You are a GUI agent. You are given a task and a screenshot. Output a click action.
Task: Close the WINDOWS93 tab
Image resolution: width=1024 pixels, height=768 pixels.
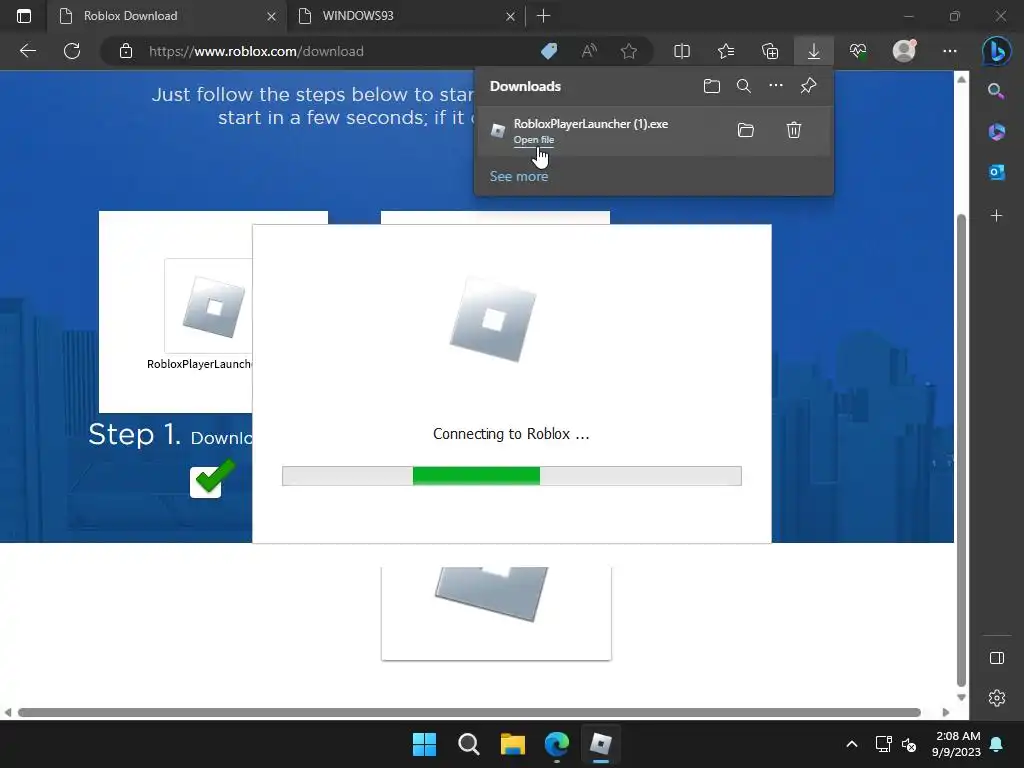[x=510, y=16]
